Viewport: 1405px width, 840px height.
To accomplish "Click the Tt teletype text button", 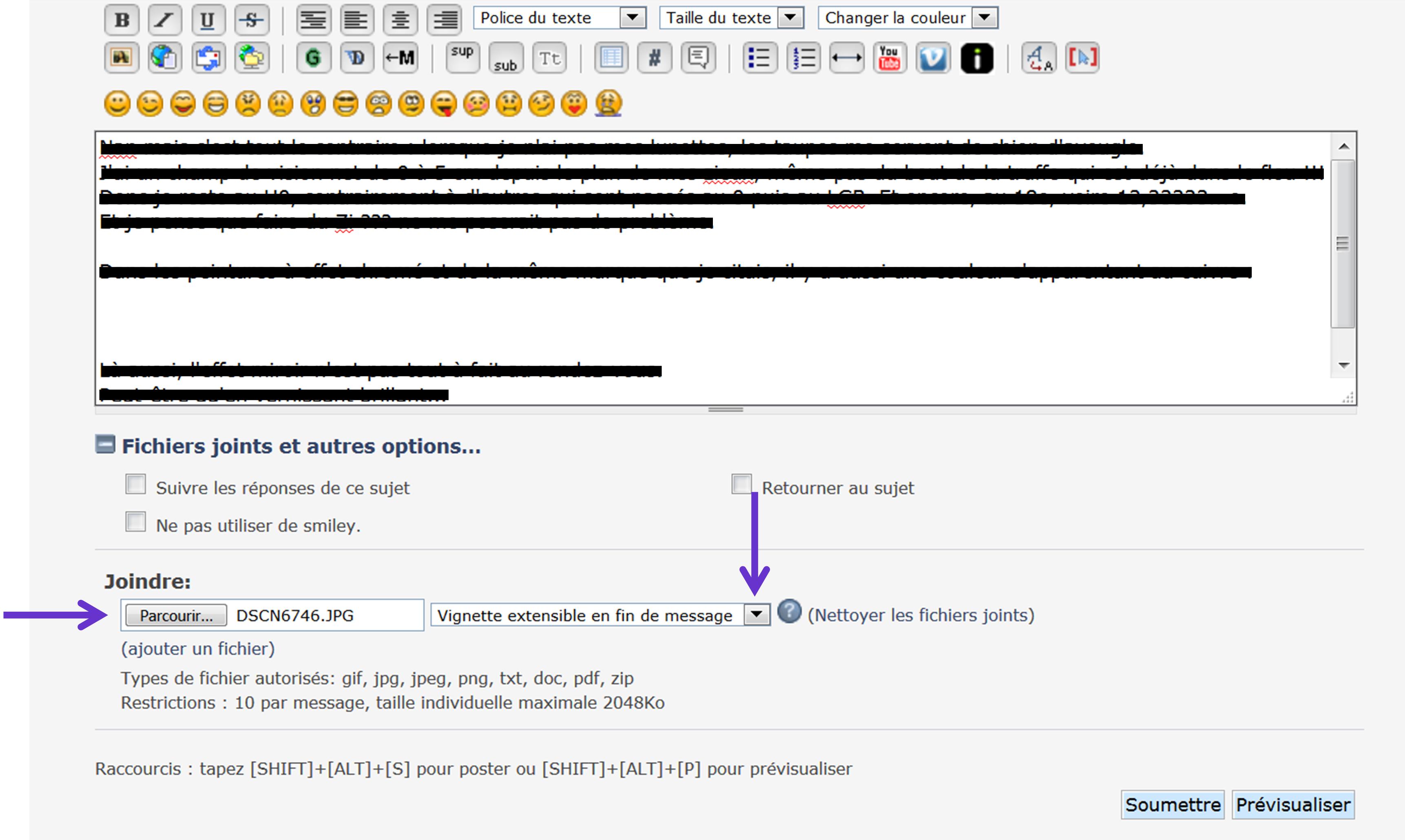I will coord(549,57).
